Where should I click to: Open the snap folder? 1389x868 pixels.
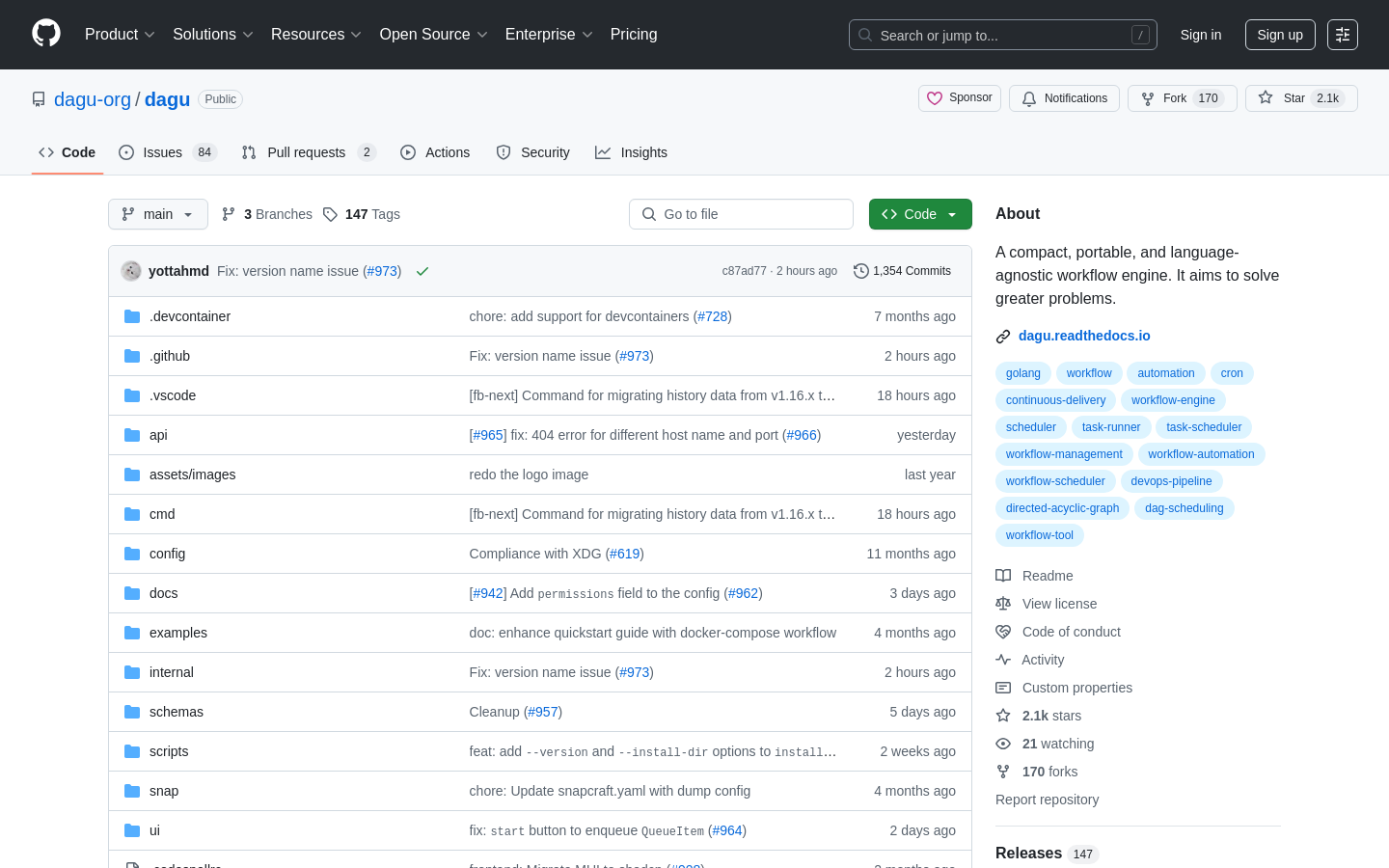(x=164, y=791)
